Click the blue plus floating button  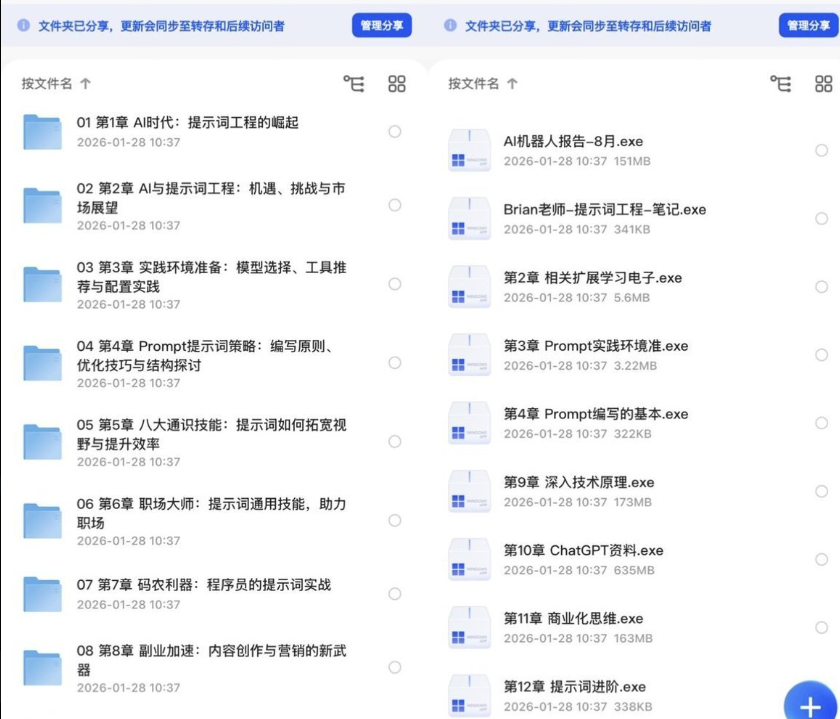coord(810,703)
